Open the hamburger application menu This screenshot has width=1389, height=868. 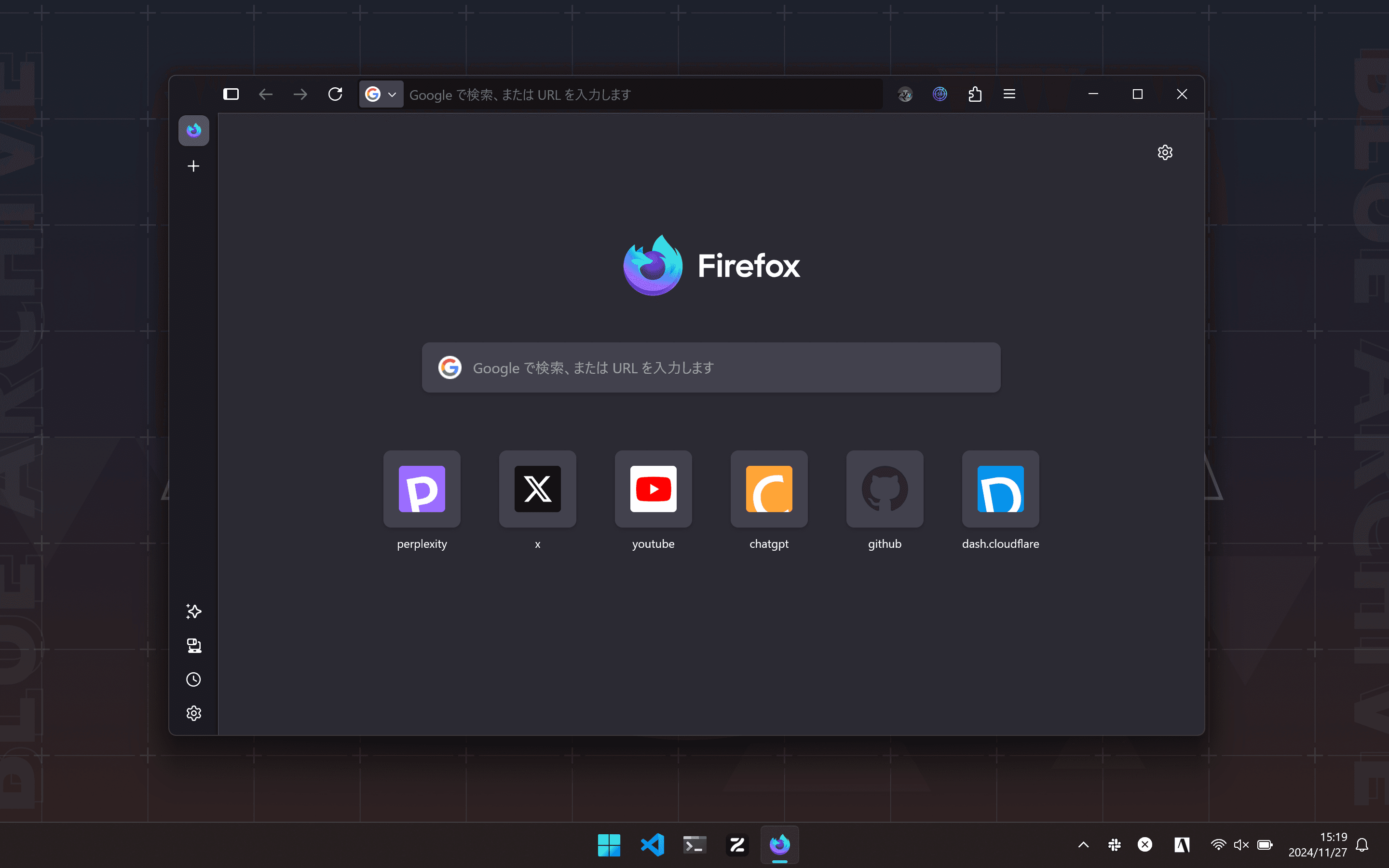click(1009, 94)
